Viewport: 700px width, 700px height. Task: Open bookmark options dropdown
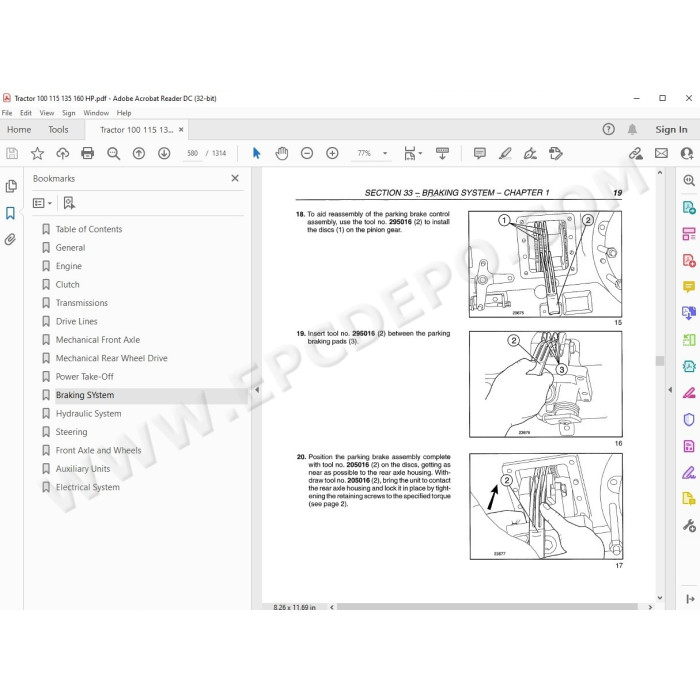coord(42,204)
